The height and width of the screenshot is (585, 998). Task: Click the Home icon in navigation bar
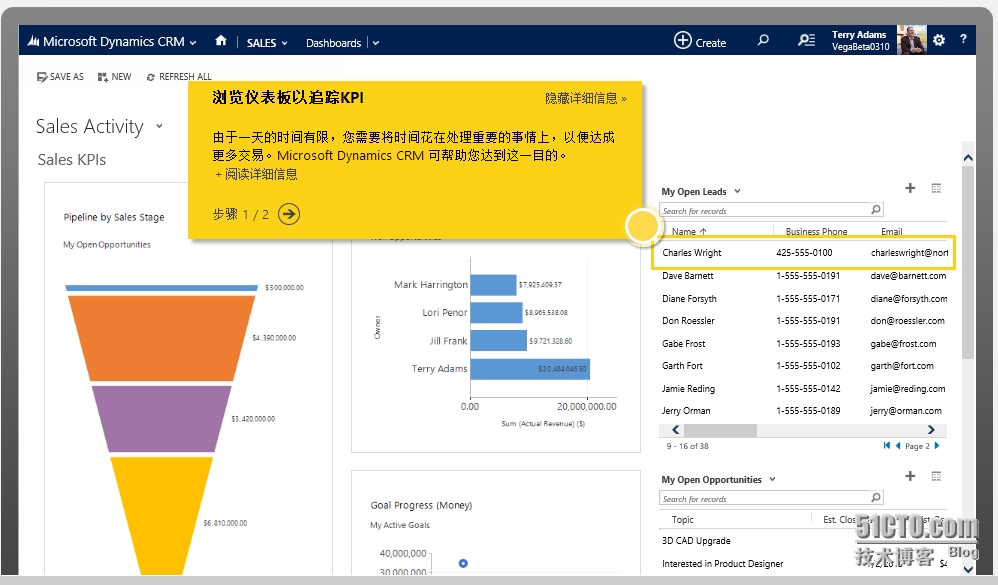[x=221, y=41]
